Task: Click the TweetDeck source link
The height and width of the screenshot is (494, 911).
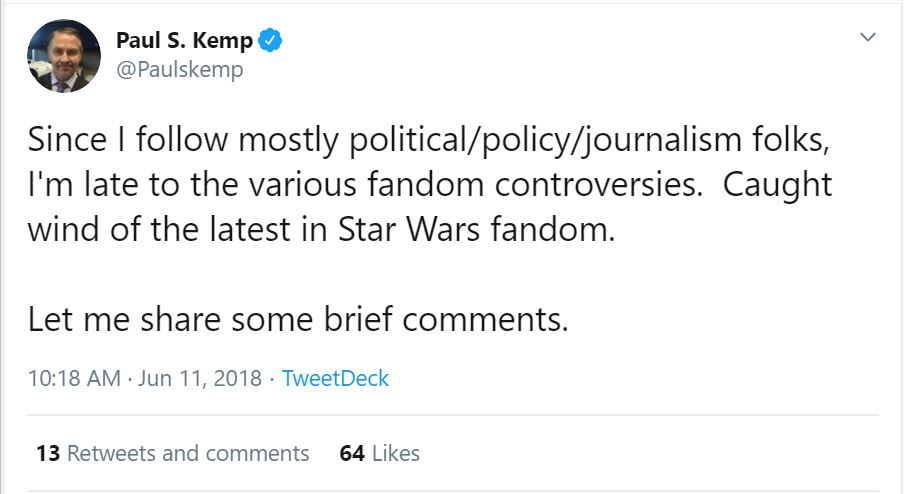Action: (335, 379)
